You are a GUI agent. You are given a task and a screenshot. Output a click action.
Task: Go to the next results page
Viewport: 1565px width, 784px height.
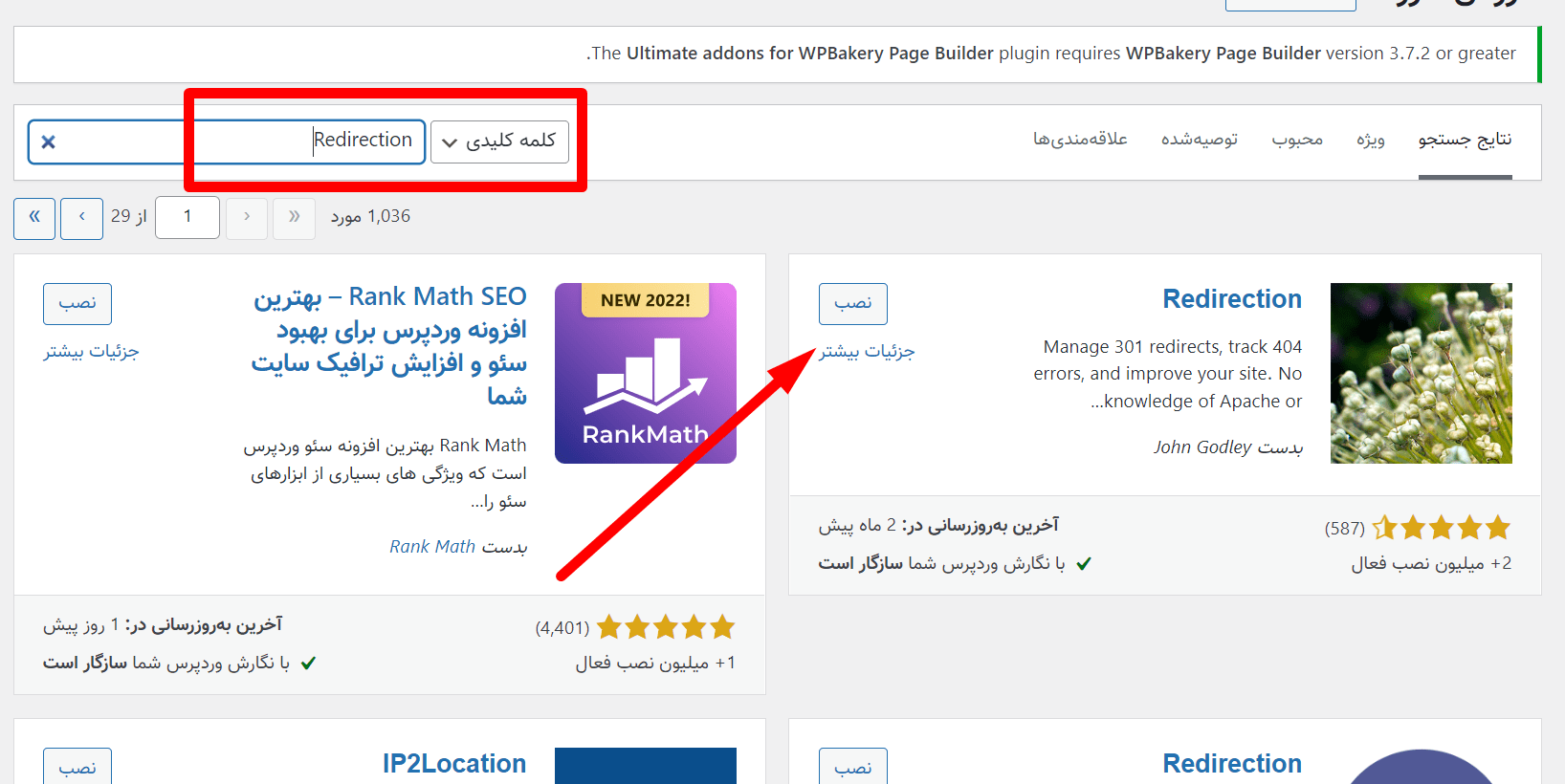[x=81, y=218]
